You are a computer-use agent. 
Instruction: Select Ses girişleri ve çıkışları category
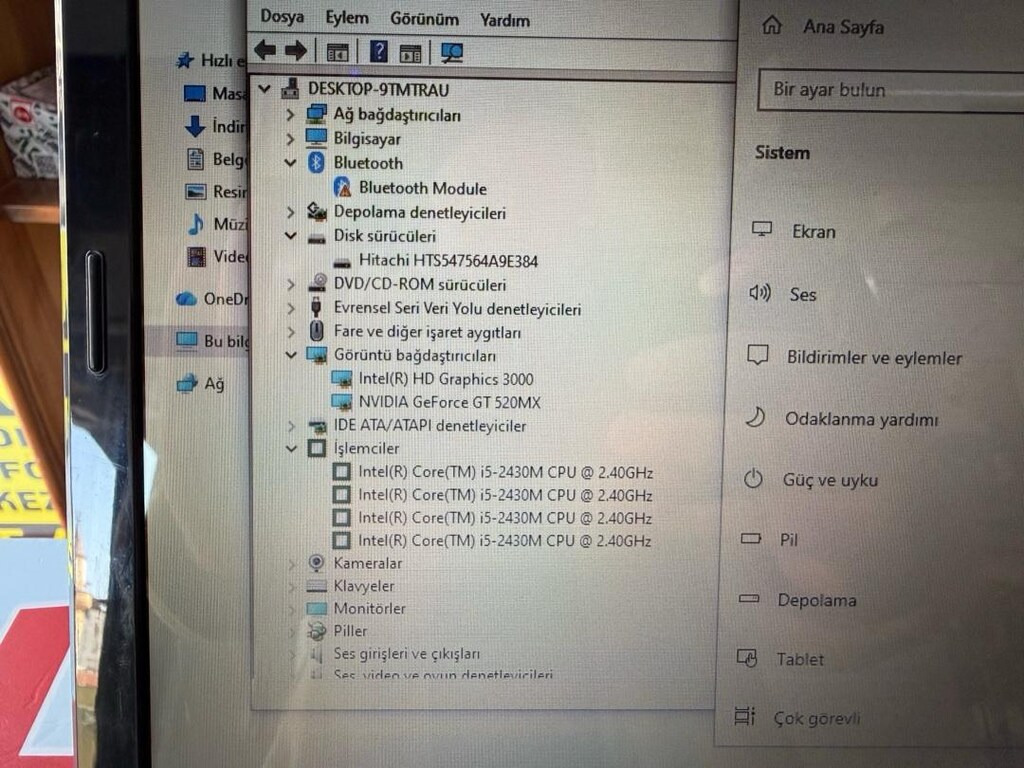pos(406,654)
